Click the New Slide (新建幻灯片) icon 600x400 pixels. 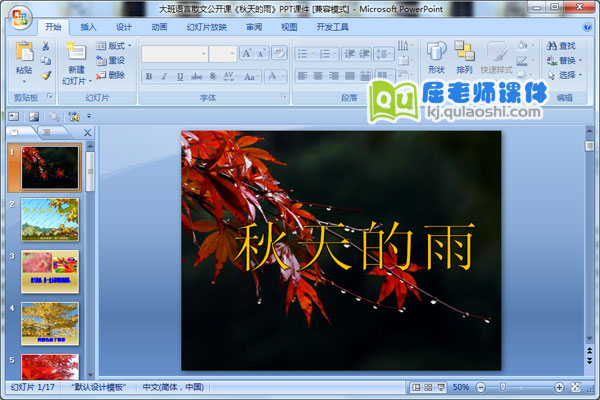[x=76, y=52]
